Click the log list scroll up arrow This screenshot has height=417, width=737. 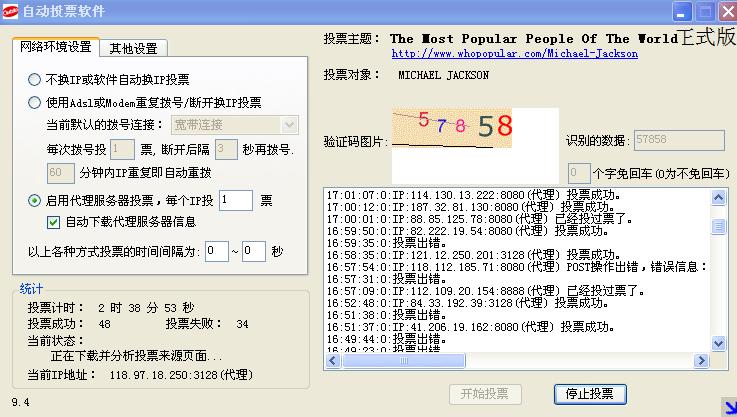coord(718,197)
